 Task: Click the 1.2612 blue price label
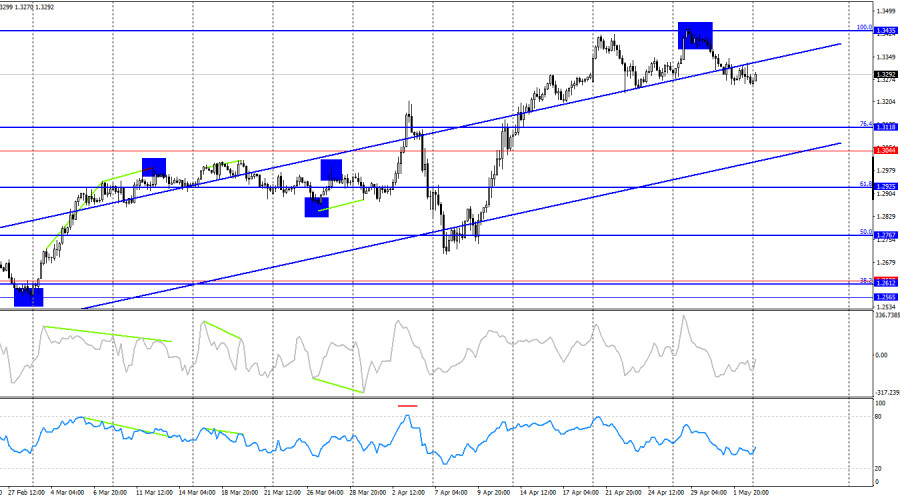tap(886, 284)
